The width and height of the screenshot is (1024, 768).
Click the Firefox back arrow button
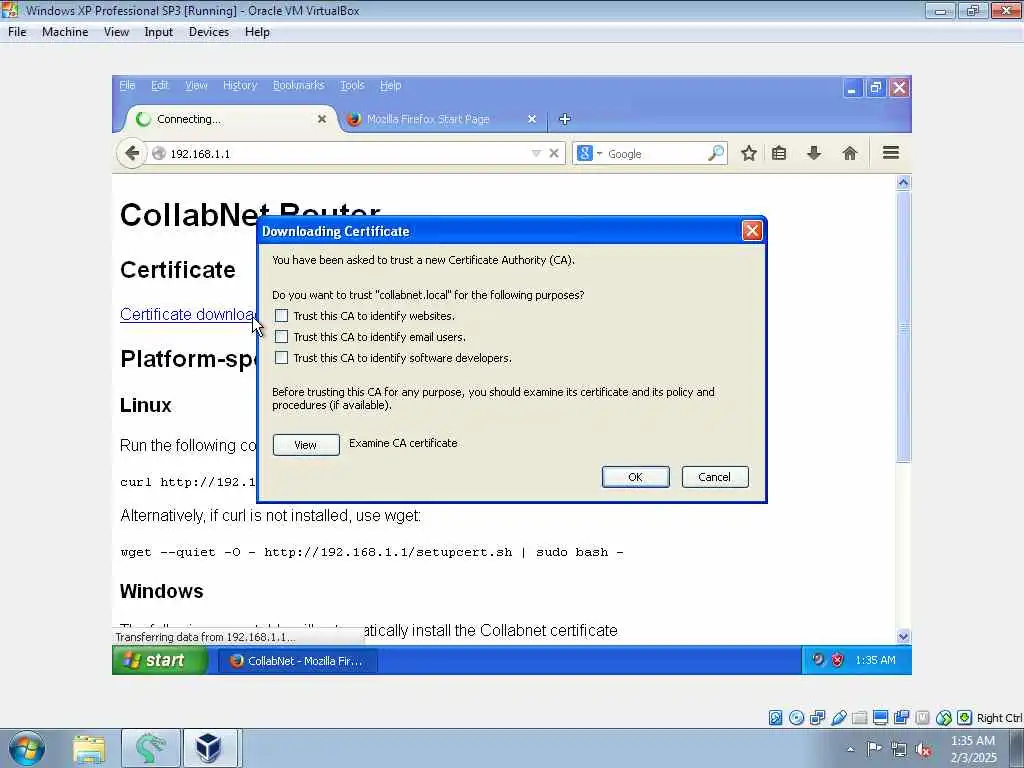132,153
